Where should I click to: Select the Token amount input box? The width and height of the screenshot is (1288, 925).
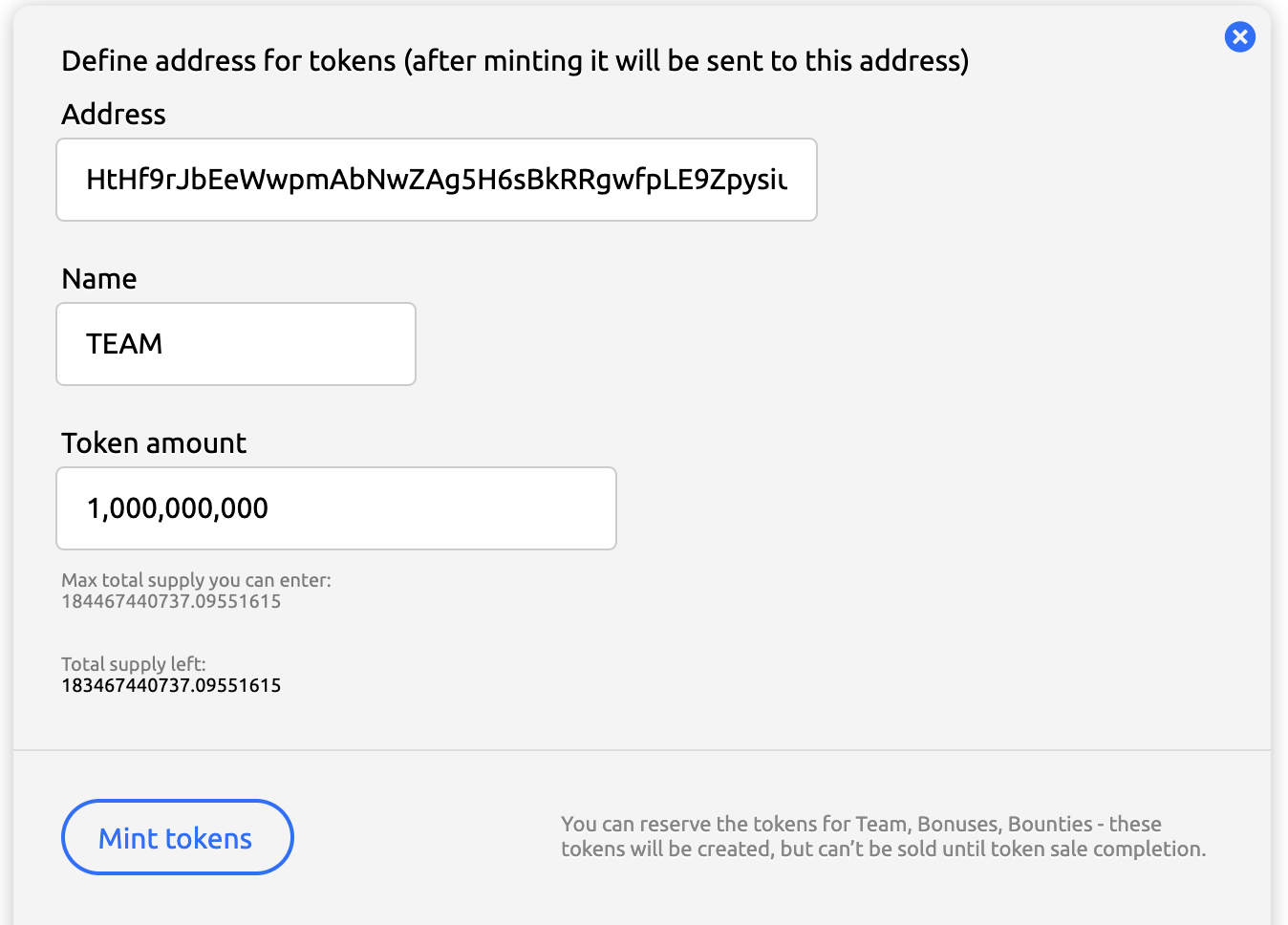click(335, 508)
